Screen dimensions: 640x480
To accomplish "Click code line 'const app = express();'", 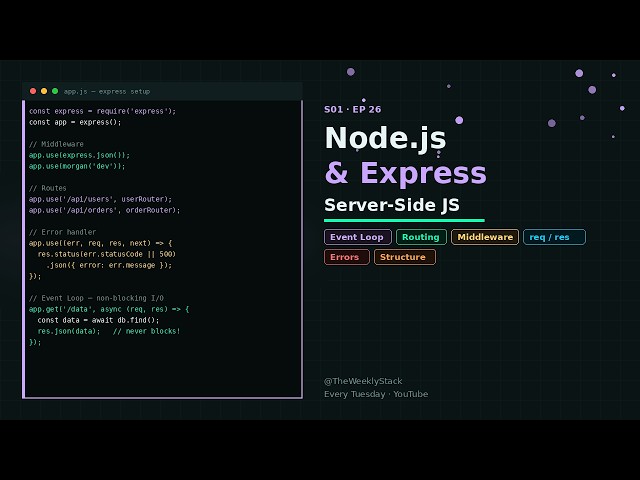I will coord(75,122).
